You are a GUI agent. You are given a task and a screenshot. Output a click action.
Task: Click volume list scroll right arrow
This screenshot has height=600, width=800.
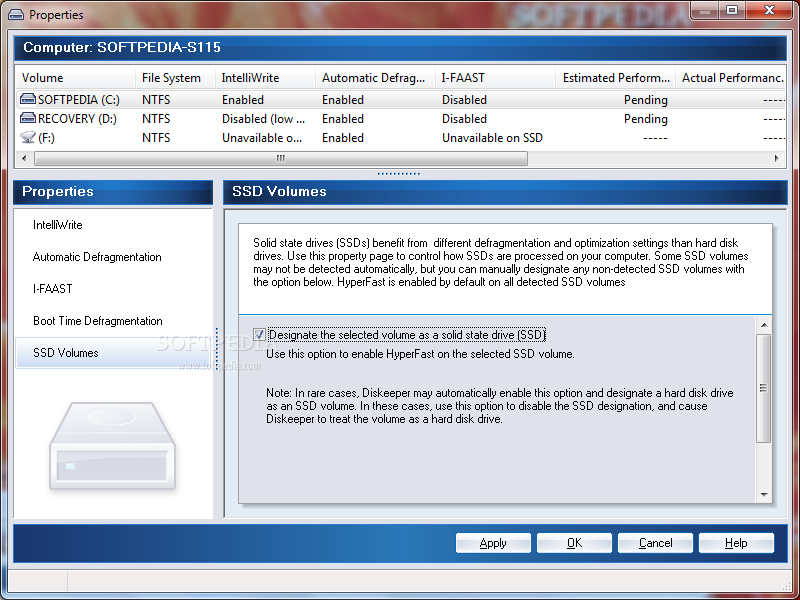click(x=777, y=158)
